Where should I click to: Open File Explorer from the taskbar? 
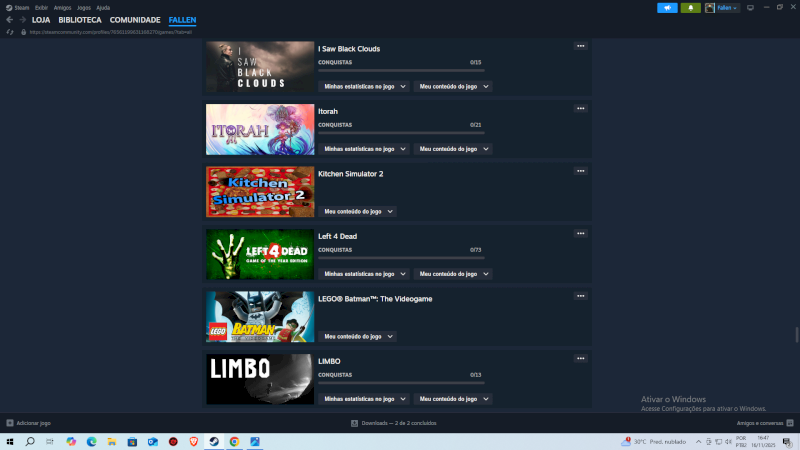click(112, 442)
